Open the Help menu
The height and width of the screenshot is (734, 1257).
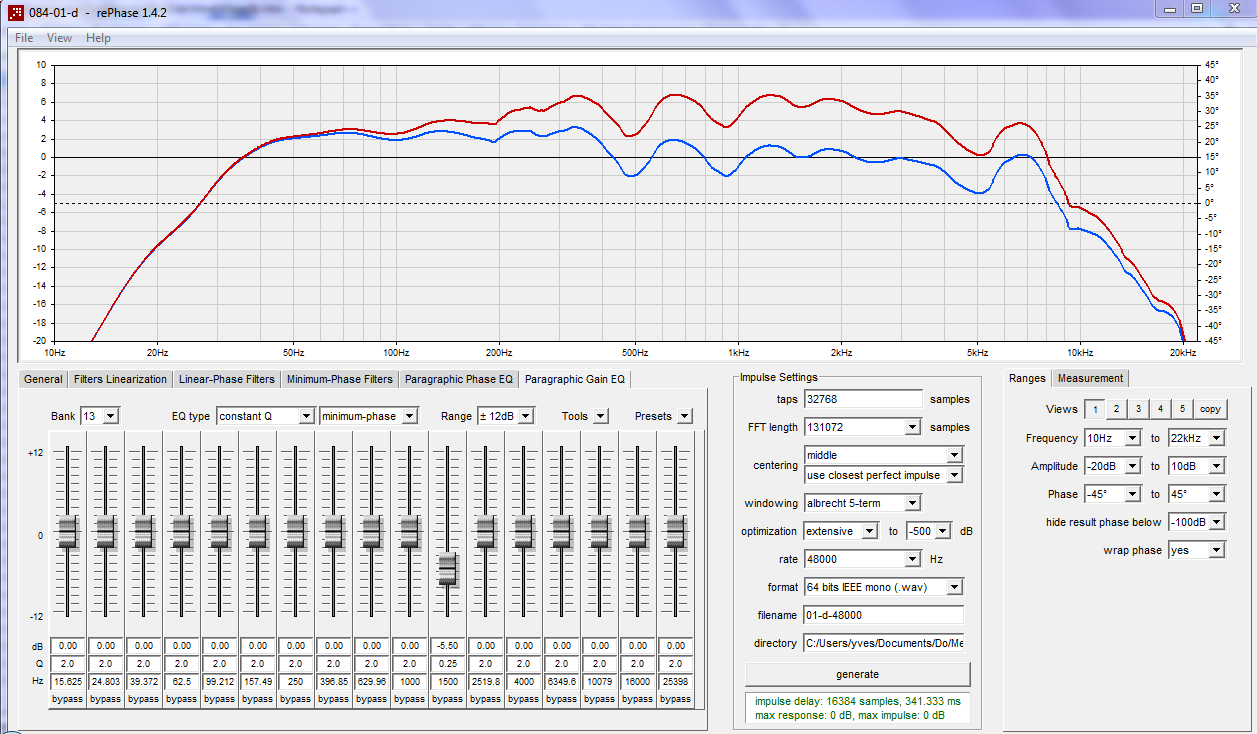pos(98,38)
